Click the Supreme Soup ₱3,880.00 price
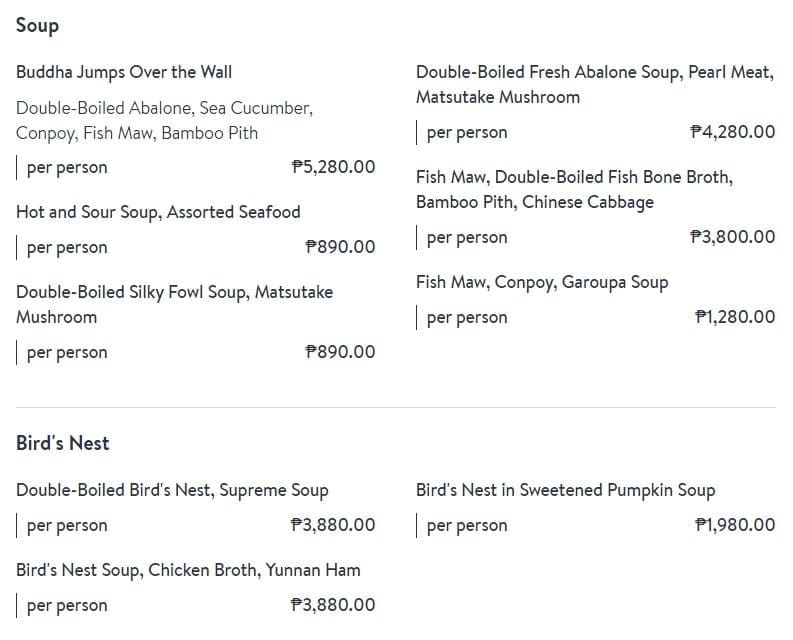The image size is (793, 640). click(333, 525)
